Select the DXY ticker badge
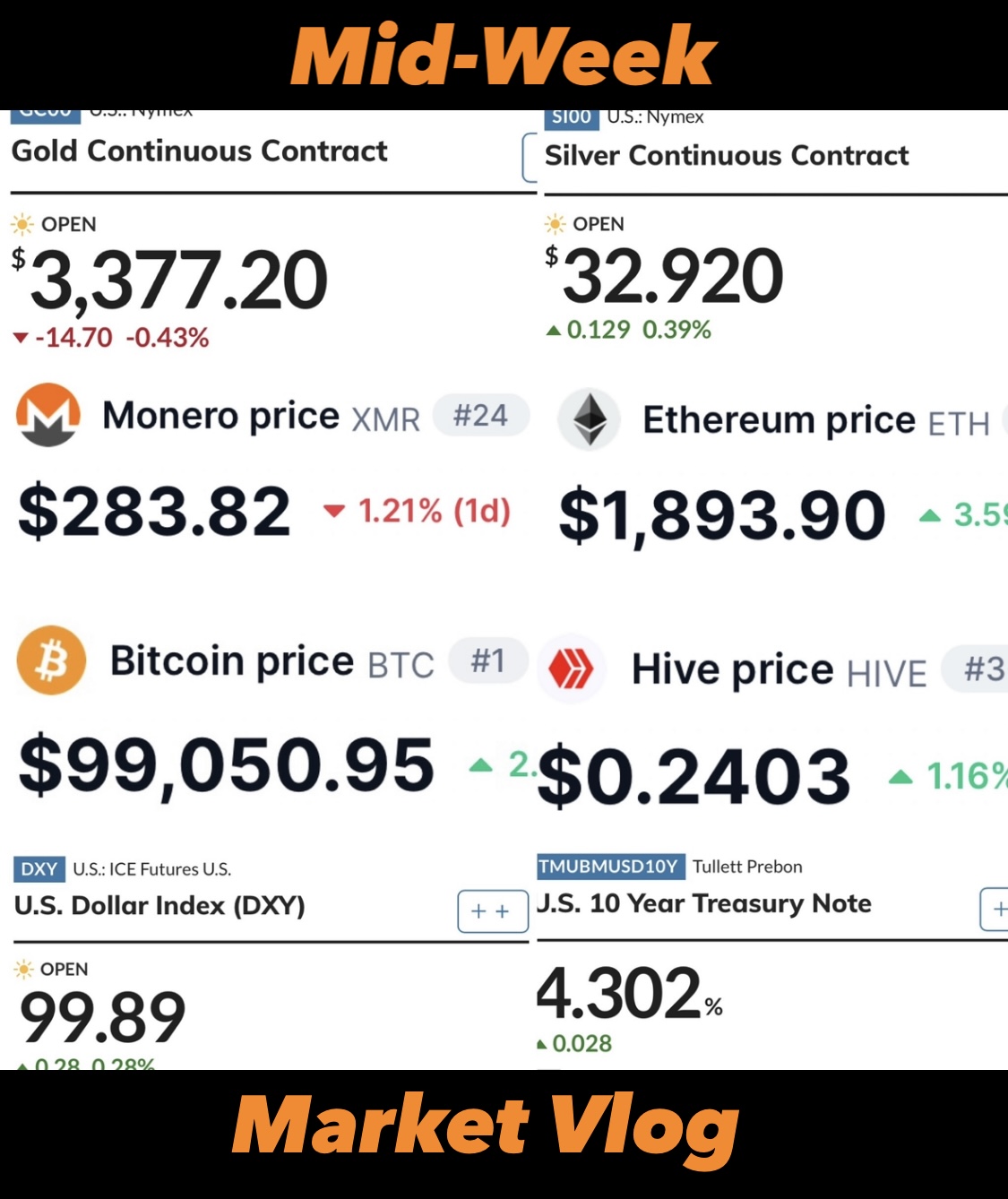Viewport: 1008px width, 1199px height. click(x=39, y=869)
